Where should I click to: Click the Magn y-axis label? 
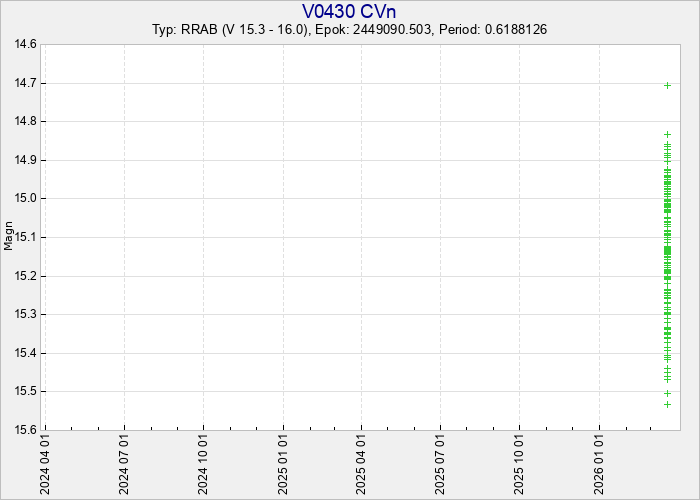(9, 237)
